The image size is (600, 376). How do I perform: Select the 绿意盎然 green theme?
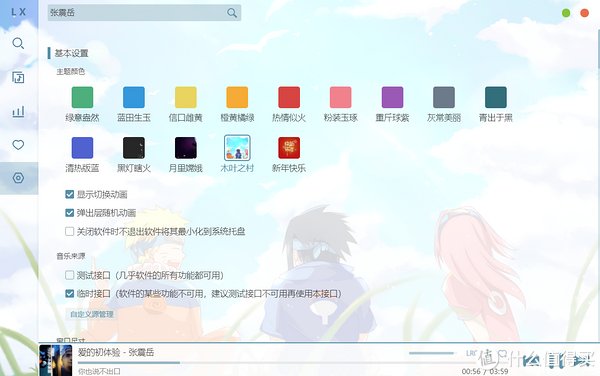[82, 97]
